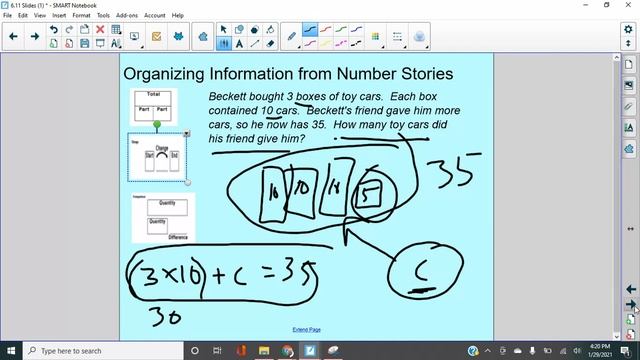Open the File menu
The width and height of the screenshot is (640, 360).
[x=7, y=15]
